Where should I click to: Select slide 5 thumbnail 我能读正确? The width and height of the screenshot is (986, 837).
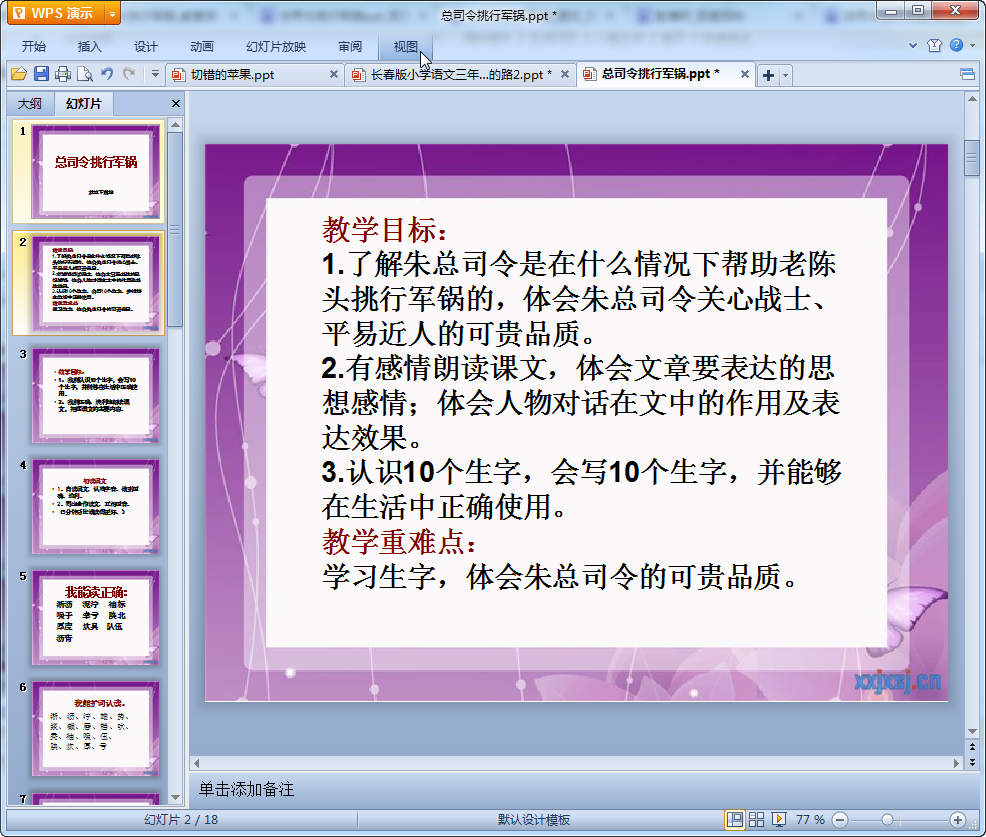point(95,618)
